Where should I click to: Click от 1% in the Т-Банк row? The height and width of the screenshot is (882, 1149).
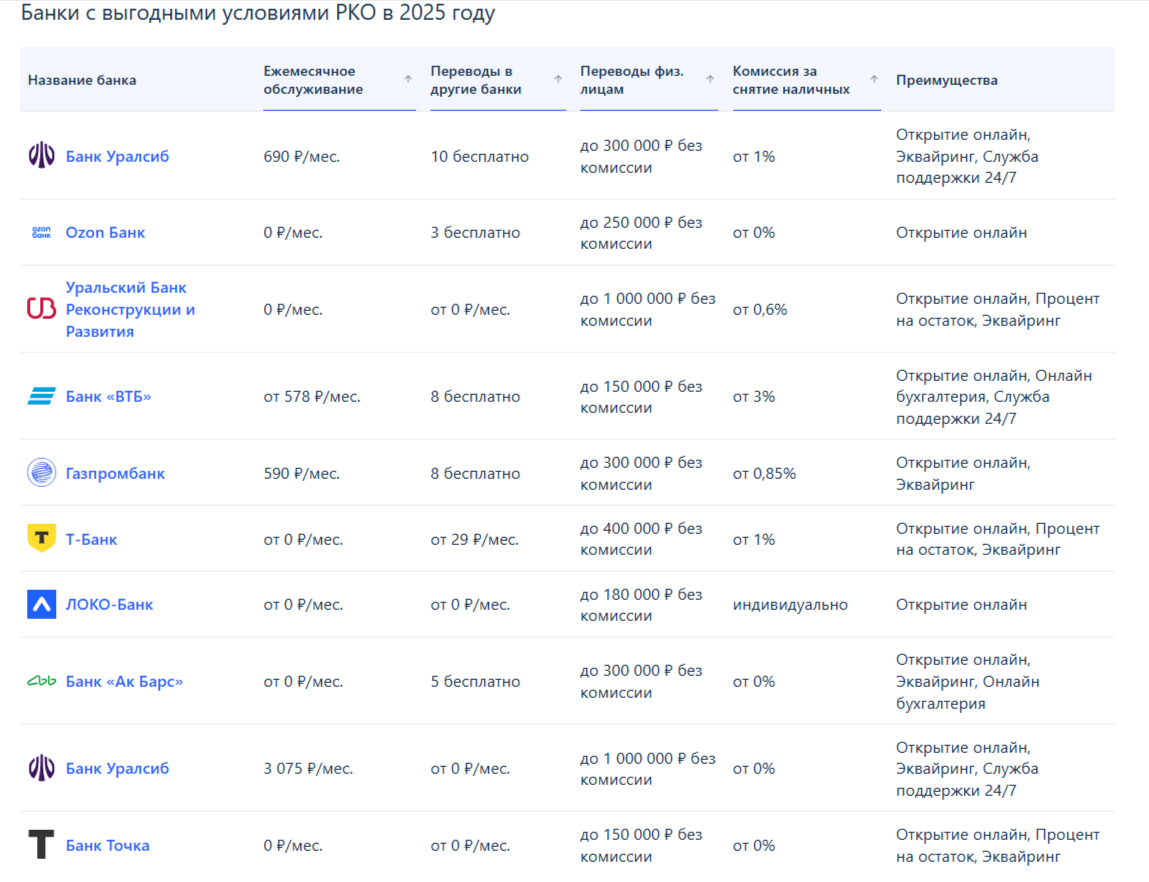click(754, 539)
